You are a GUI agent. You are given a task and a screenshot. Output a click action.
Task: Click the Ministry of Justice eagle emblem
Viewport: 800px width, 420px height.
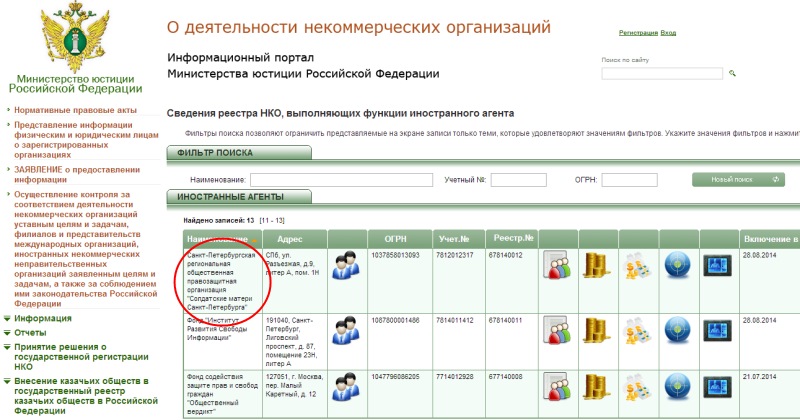click(x=76, y=36)
